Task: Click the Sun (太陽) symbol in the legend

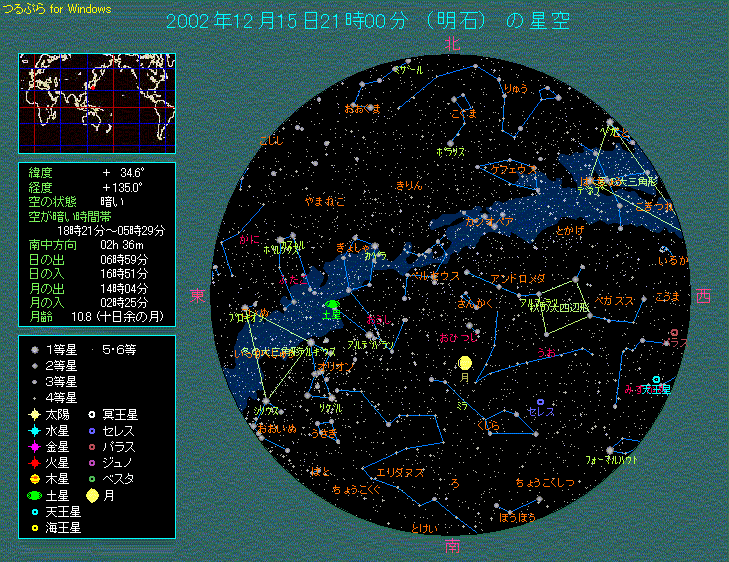Action: coord(34,414)
